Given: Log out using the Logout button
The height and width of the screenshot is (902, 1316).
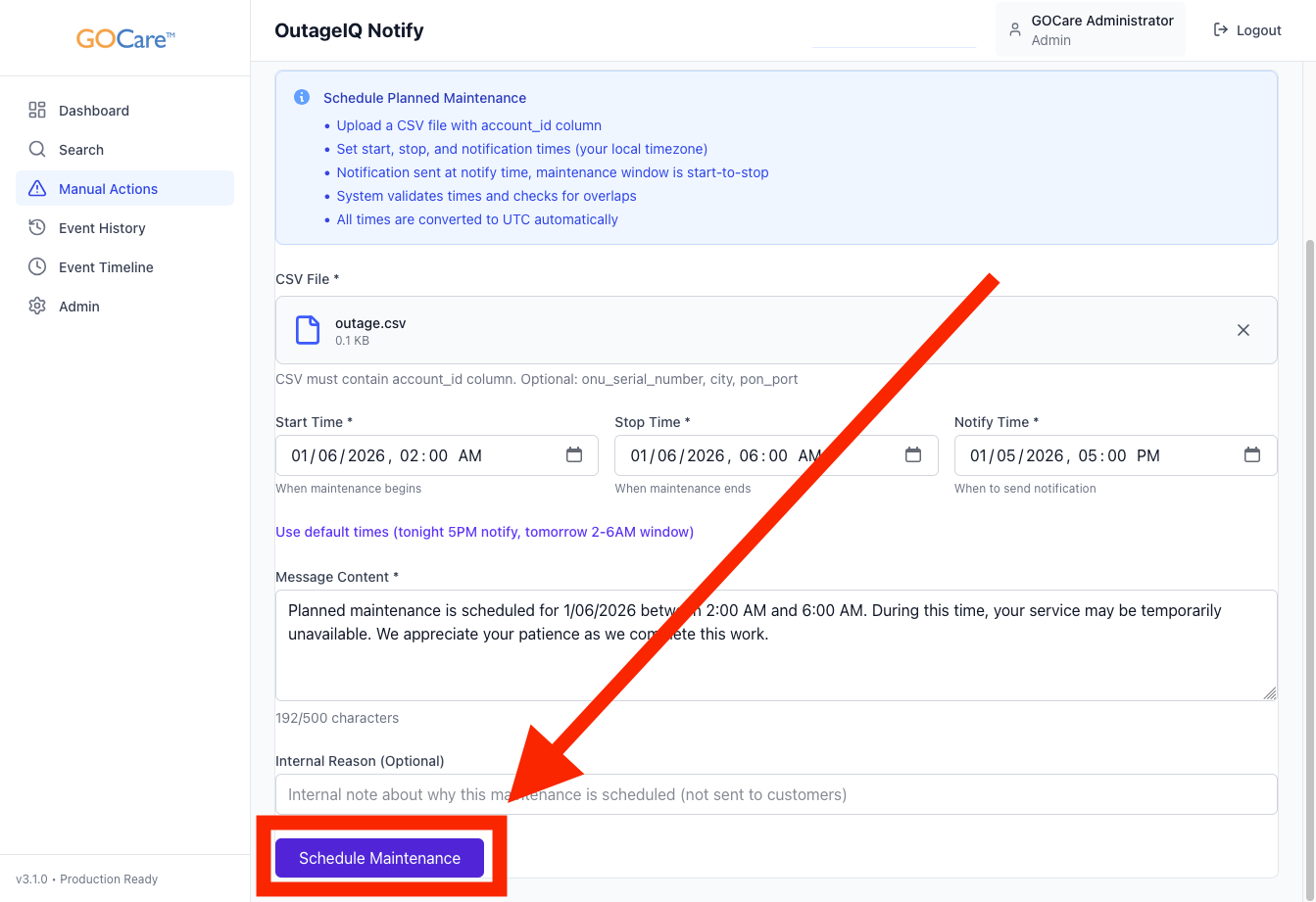Looking at the screenshot, I should coord(1247,30).
